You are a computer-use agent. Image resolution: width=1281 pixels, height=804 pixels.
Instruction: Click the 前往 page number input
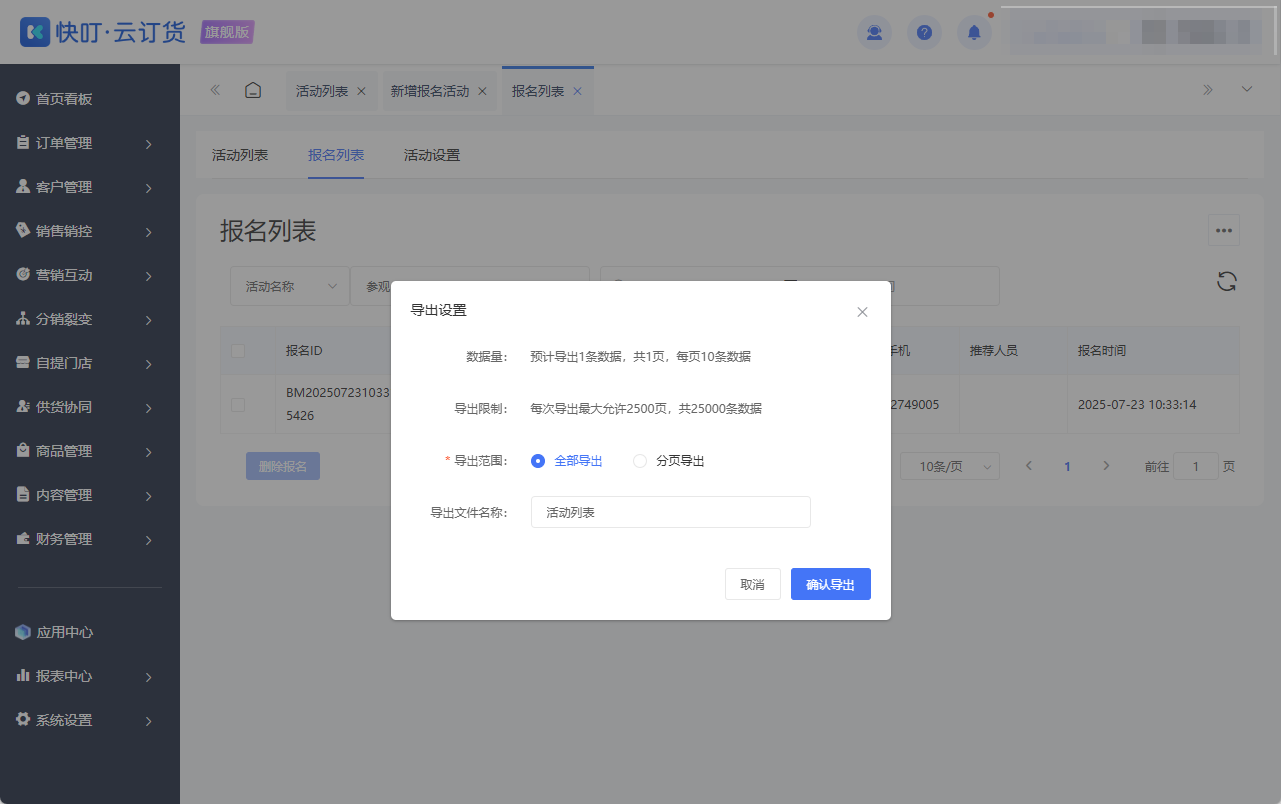pyautogui.click(x=1196, y=466)
